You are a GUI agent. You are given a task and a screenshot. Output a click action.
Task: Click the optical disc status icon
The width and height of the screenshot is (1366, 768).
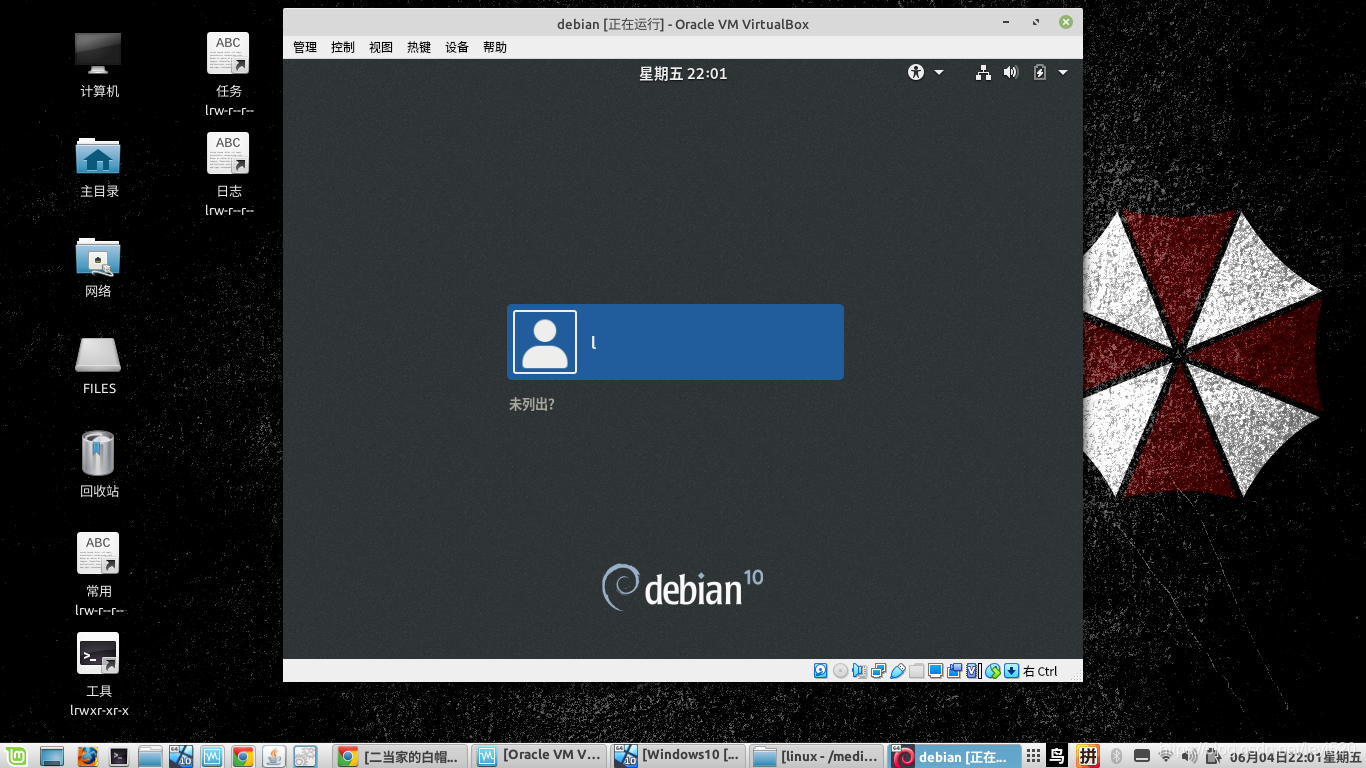841,671
